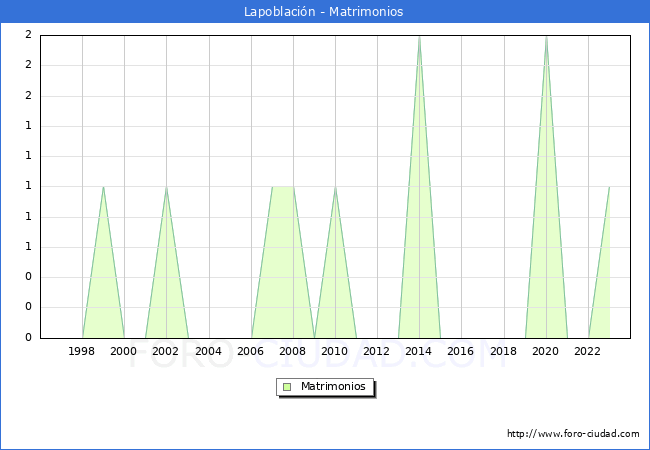Image resolution: width=650 pixels, height=450 pixels.
Task: Select the 2006 x-axis label
Action: [250, 351]
